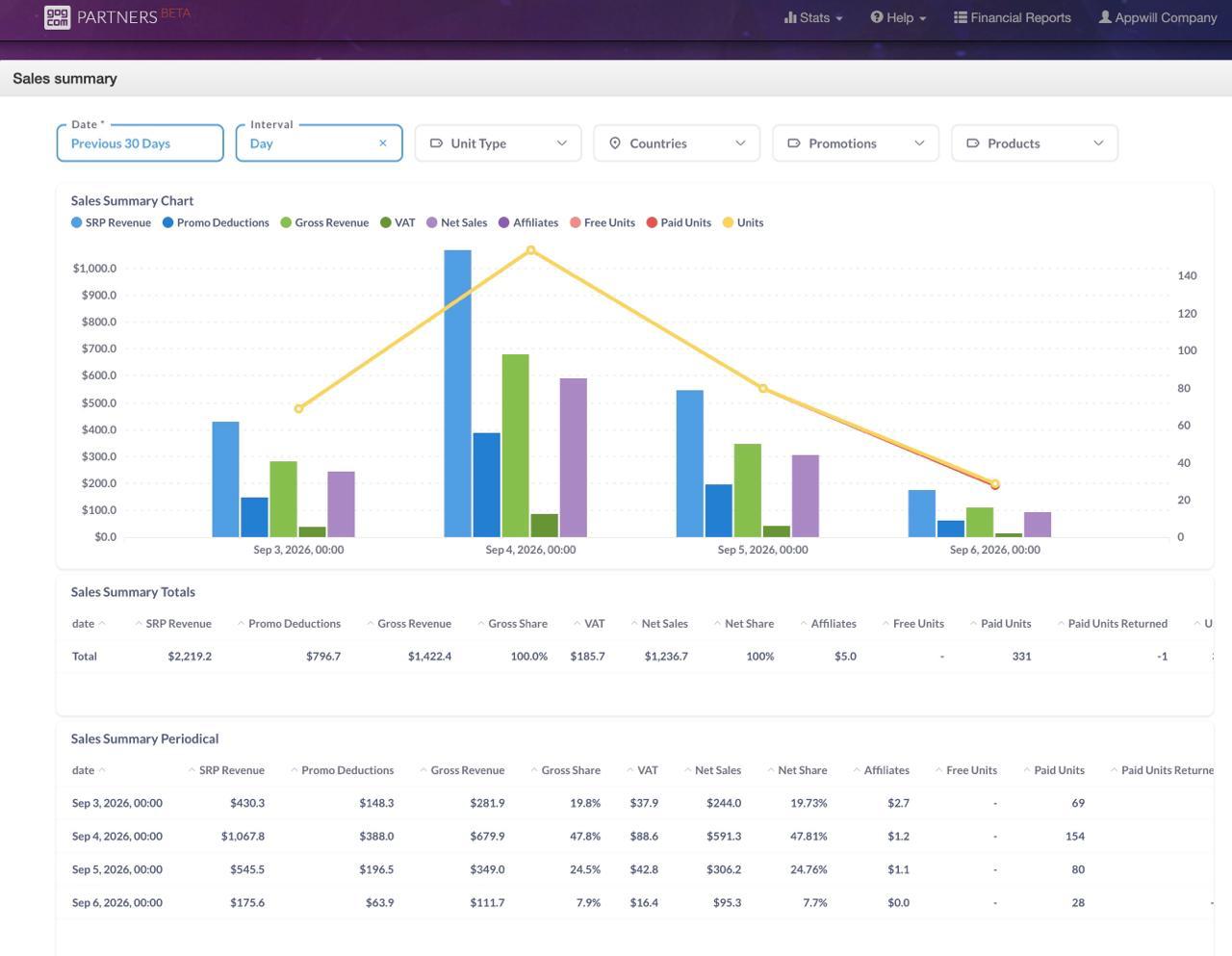The image size is (1232, 956).
Task: Open the Unit Type filter dropdown
Action: [x=498, y=143]
